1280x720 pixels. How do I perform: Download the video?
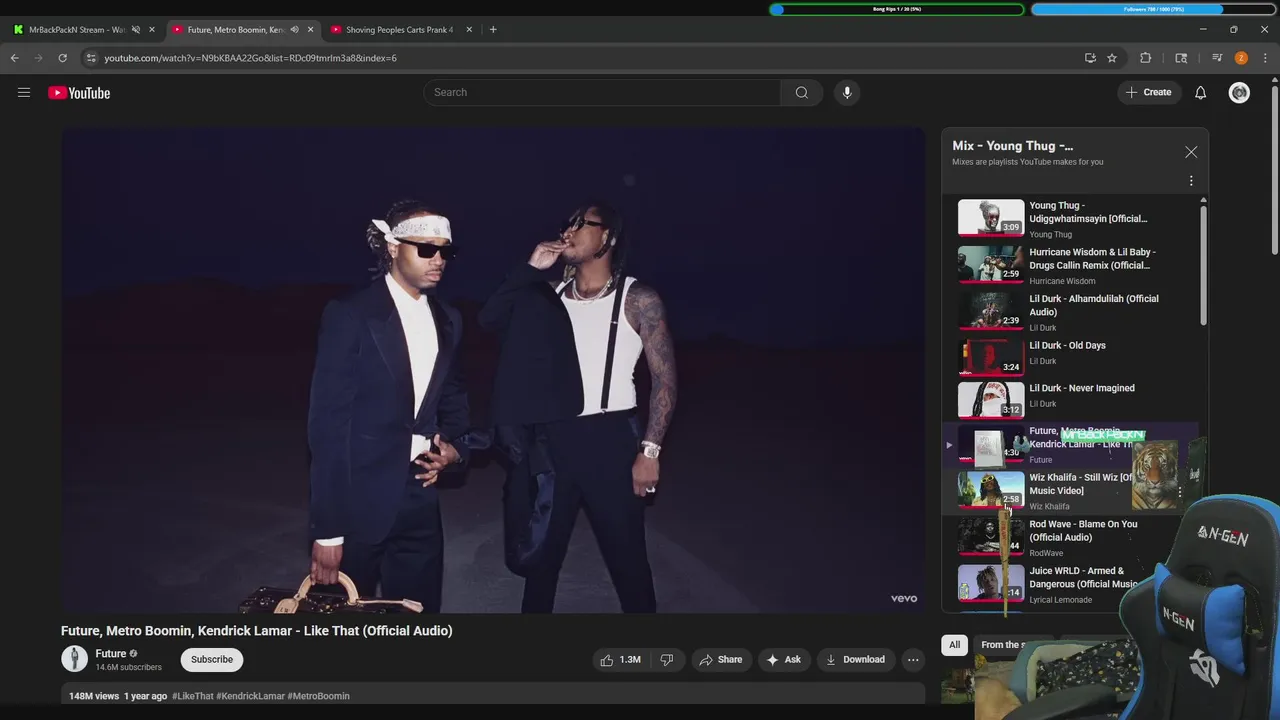(x=855, y=659)
